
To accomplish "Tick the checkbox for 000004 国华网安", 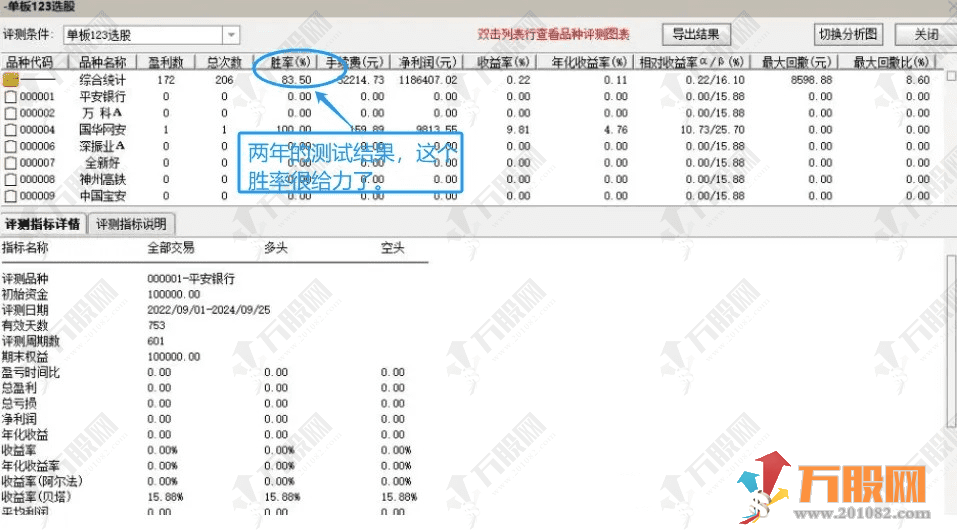I will [x=10, y=130].
